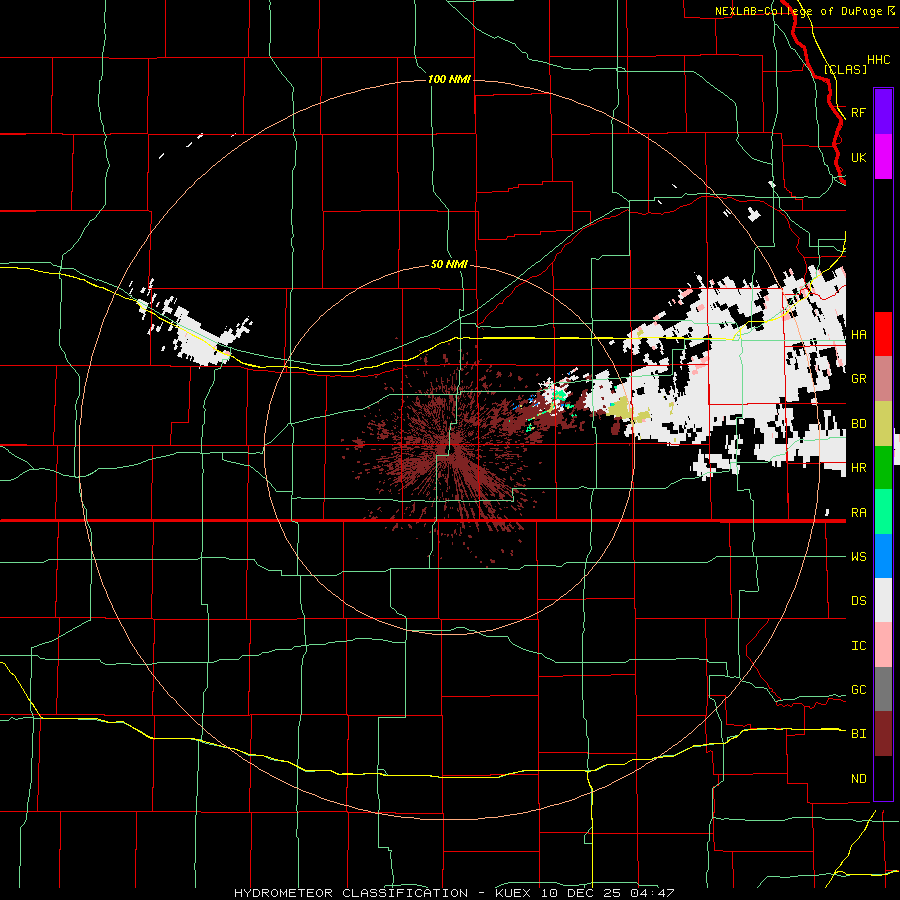This screenshot has width=900, height=900.
Task: Click the RF purple legend swatch
Action: coord(883,112)
